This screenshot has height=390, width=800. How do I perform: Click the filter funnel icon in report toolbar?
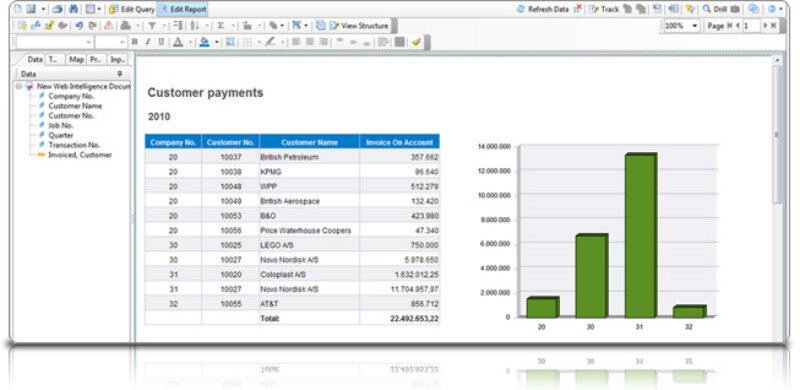tap(152, 26)
